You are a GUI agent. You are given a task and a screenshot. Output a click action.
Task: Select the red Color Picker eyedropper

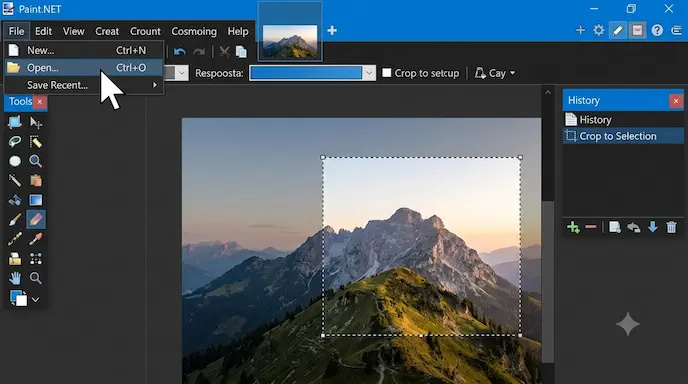pos(36,239)
